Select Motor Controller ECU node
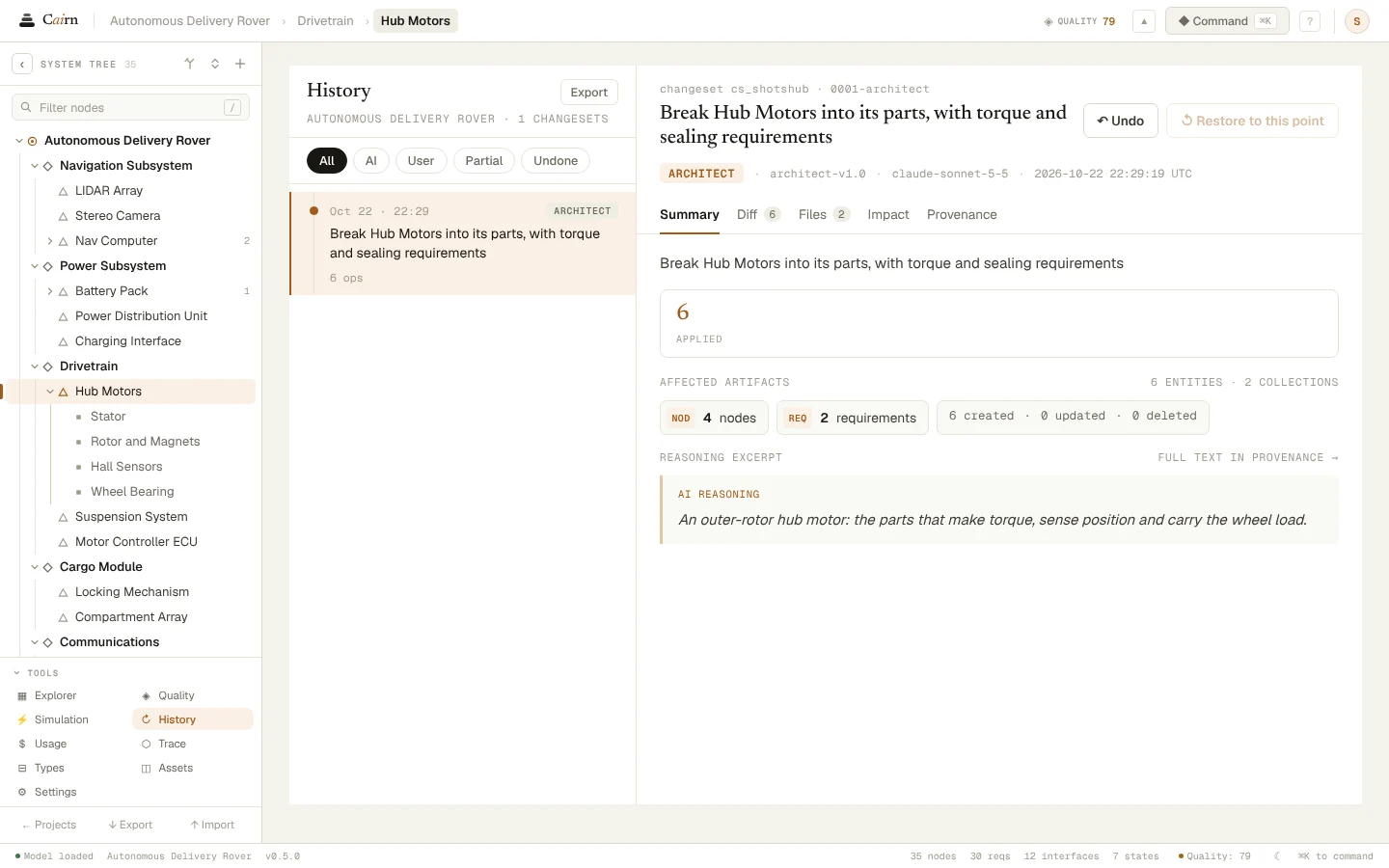Image resolution: width=1389 pixels, height=868 pixels. pos(136,542)
